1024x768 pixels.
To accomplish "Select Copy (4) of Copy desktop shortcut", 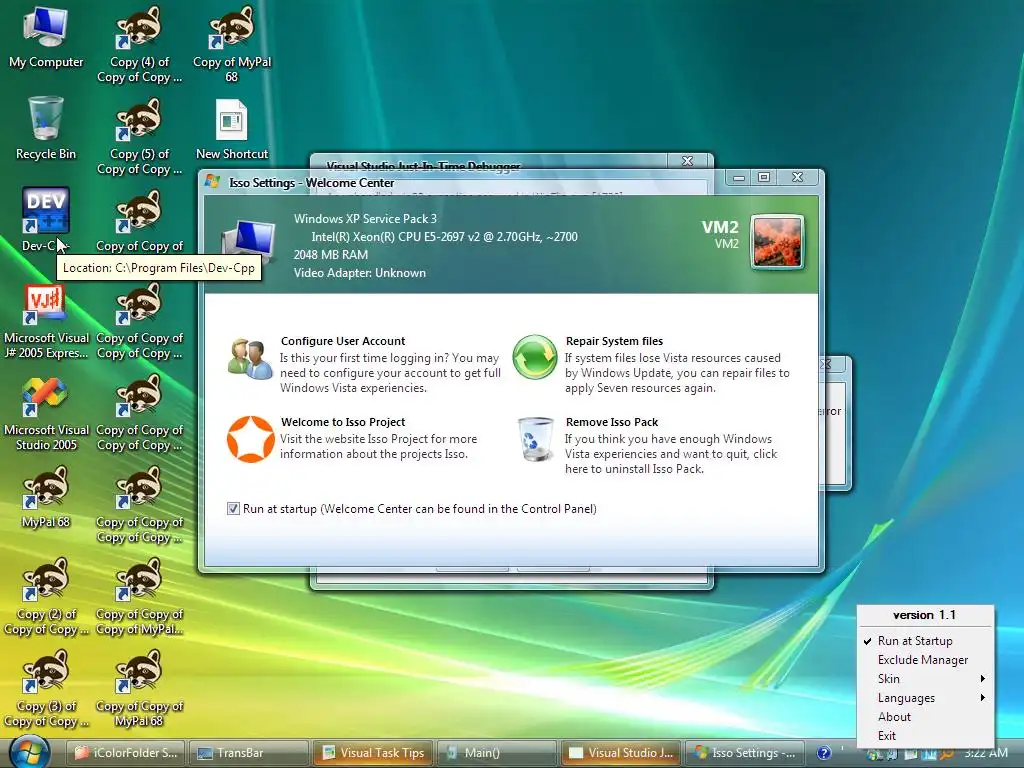I will click(x=139, y=44).
